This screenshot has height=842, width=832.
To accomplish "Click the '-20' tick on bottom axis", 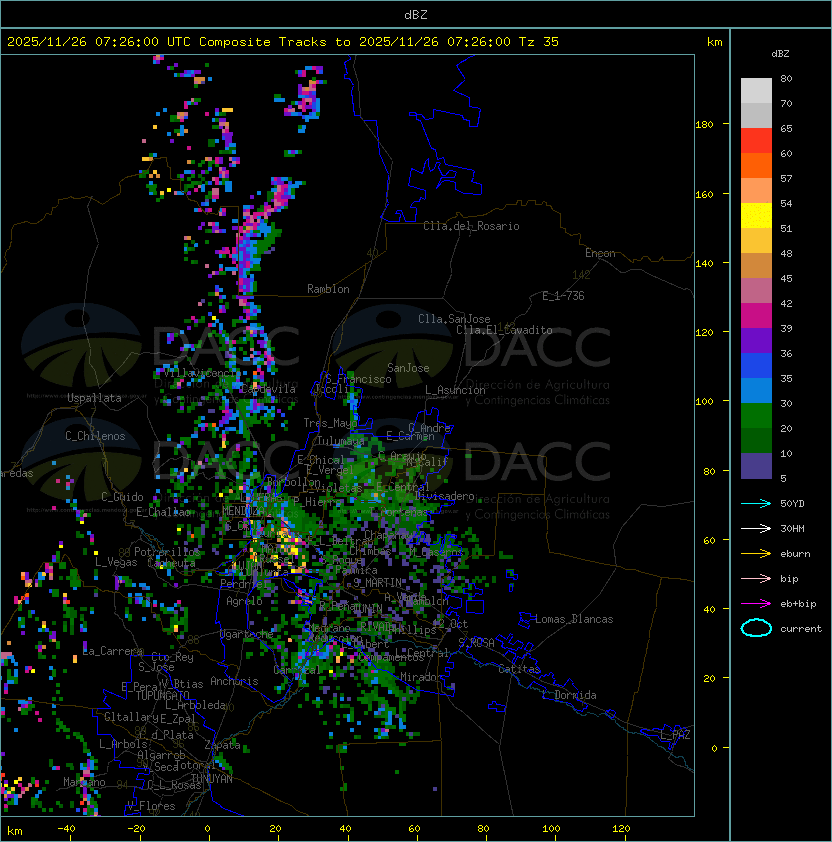I will pyautogui.click(x=136, y=829).
